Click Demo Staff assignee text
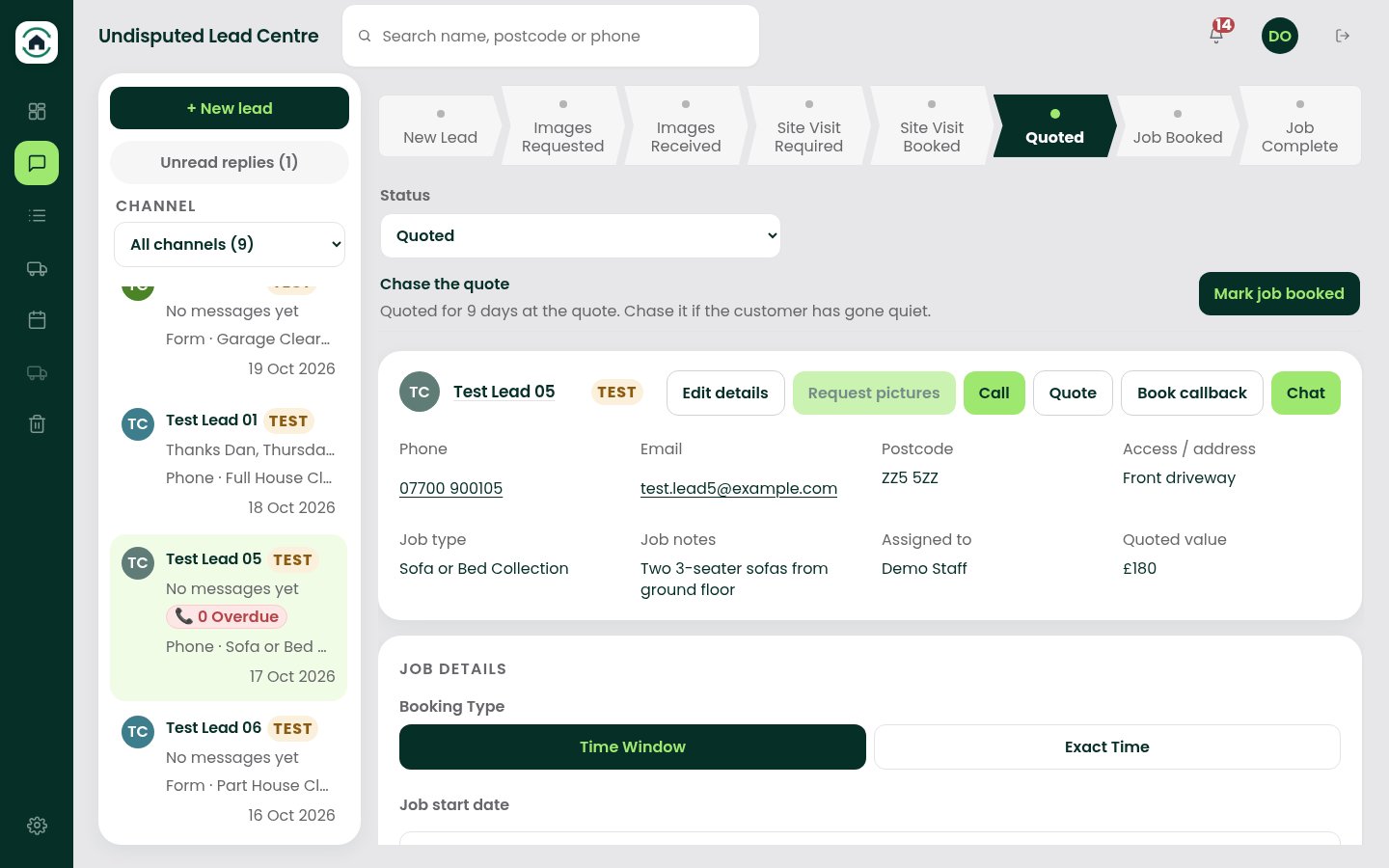1389x868 pixels. pos(924,568)
